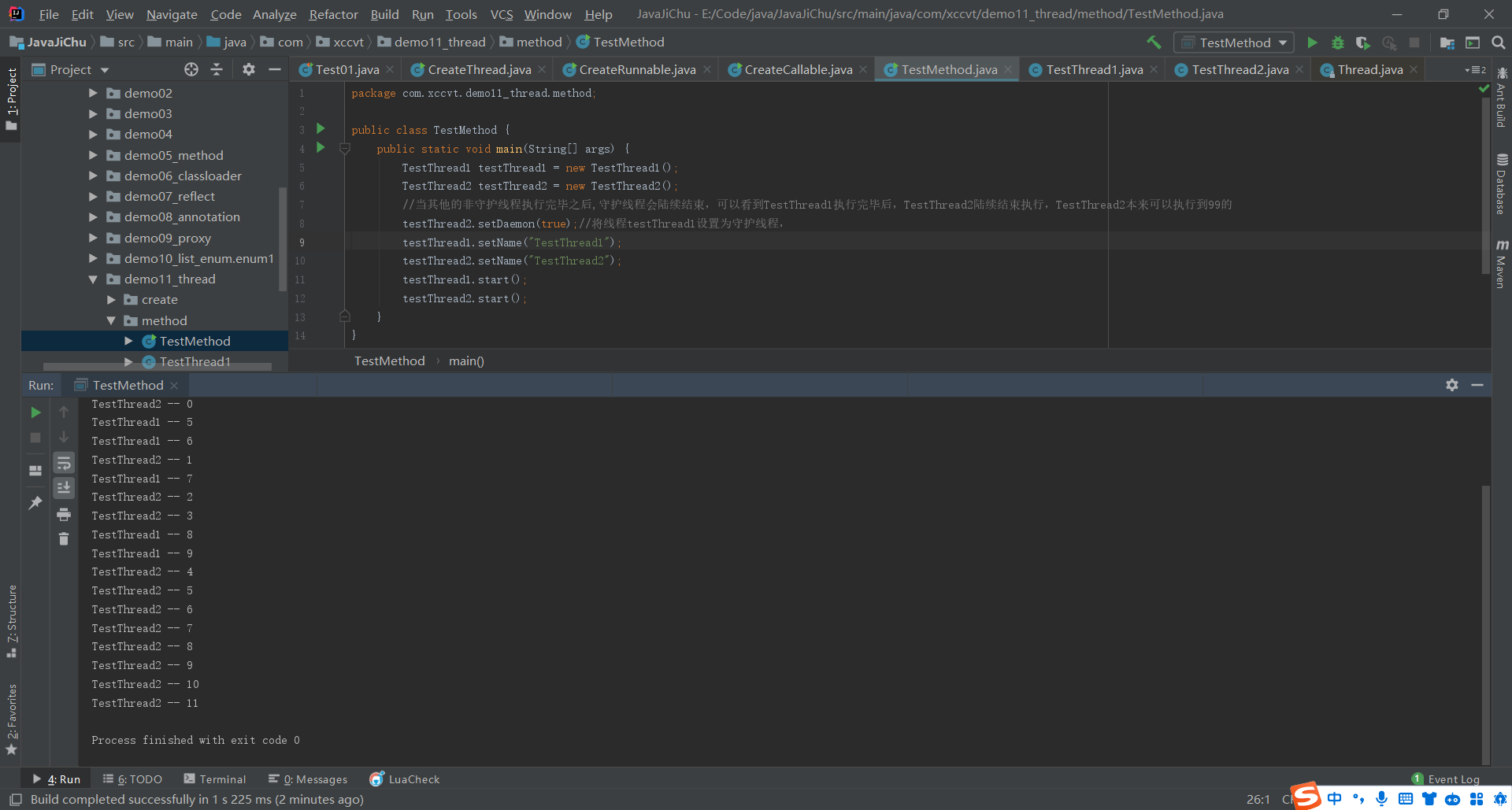Image resolution: width=1512 pixels, height=810 pixels.
Task: Open the TestMethod run configuration dropdown
Action: click(1234, 43)
